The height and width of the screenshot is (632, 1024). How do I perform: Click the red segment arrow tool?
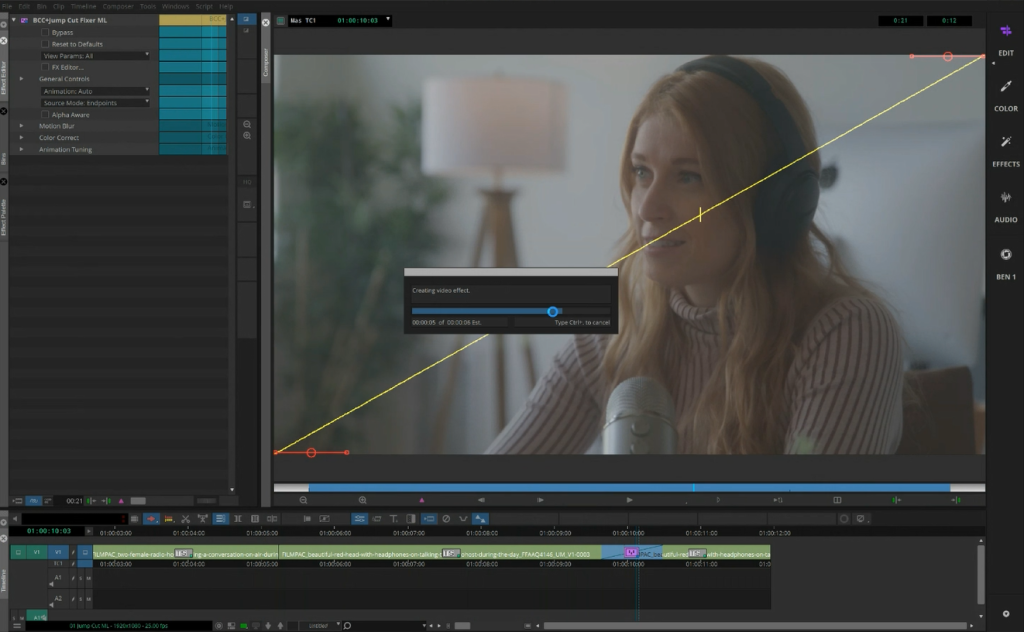click(x=151, y=518)
